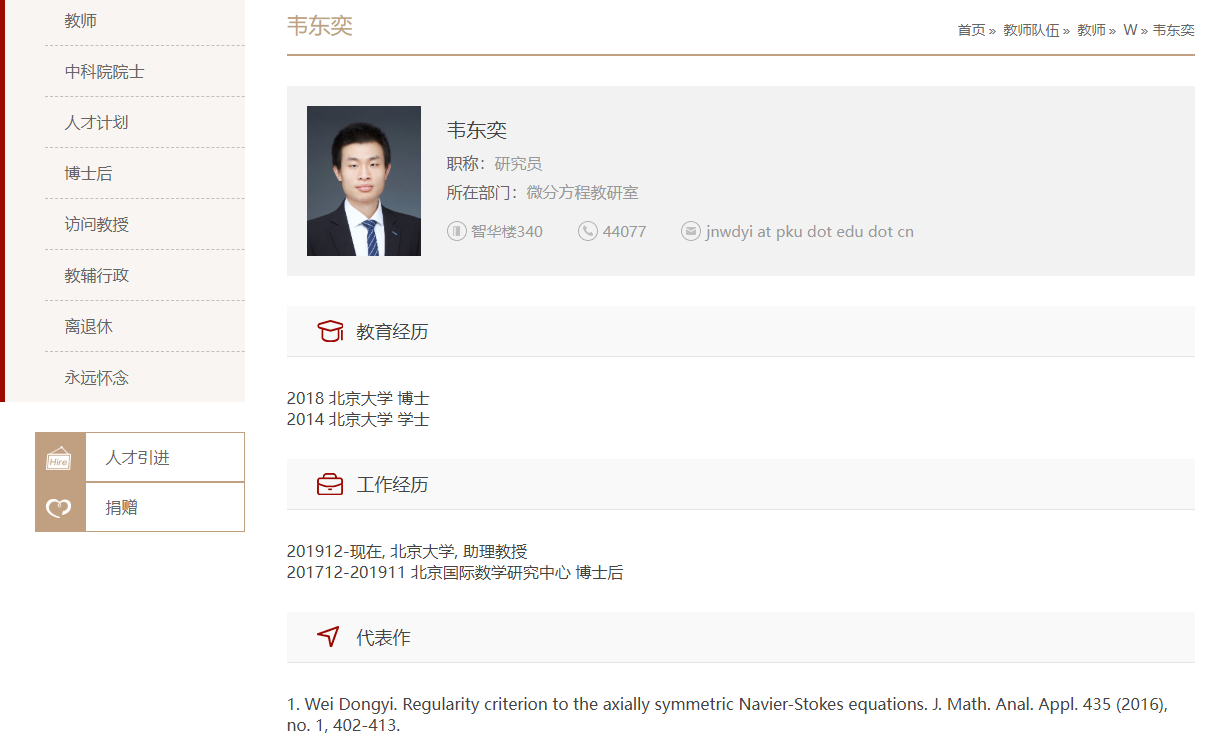Click the 教师队伍 breadcrumb link

pyautogui.click(x=1031, y=30)
